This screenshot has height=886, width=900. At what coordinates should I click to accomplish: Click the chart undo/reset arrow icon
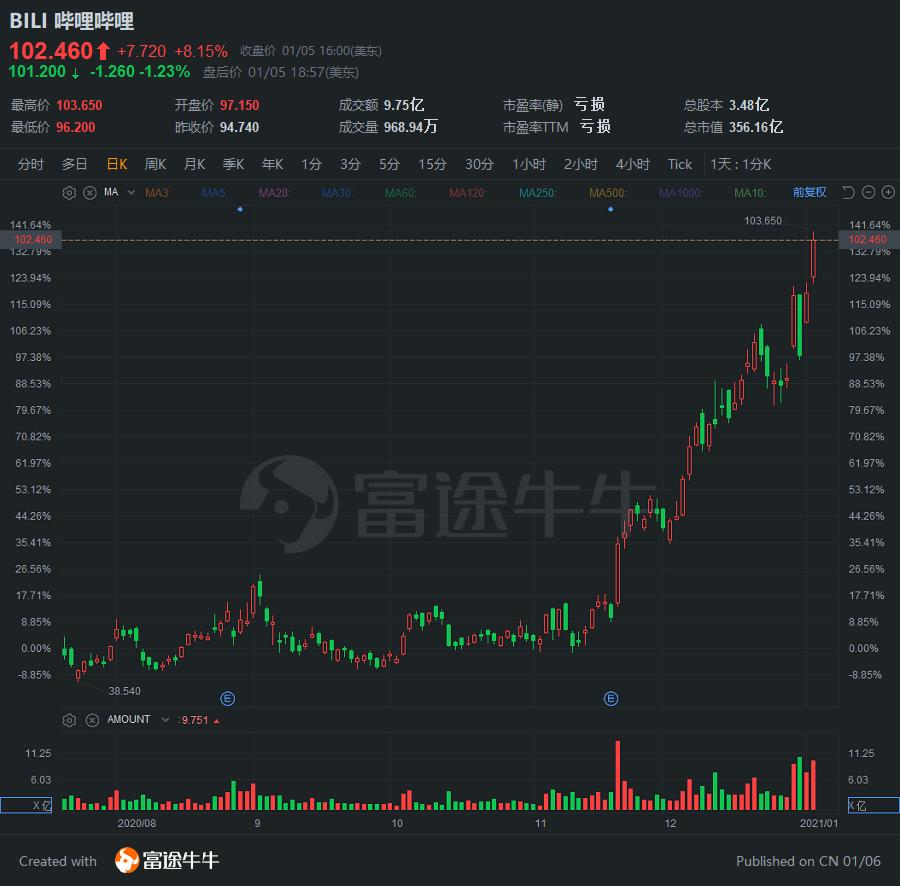click(x=848, y=192)
